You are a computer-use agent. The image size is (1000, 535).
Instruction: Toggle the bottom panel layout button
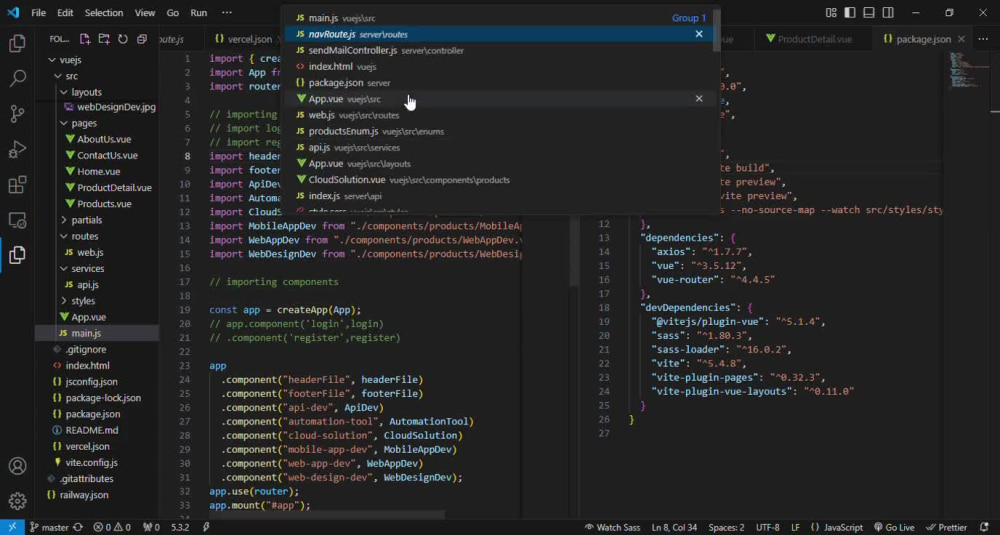tap(869, 13)
